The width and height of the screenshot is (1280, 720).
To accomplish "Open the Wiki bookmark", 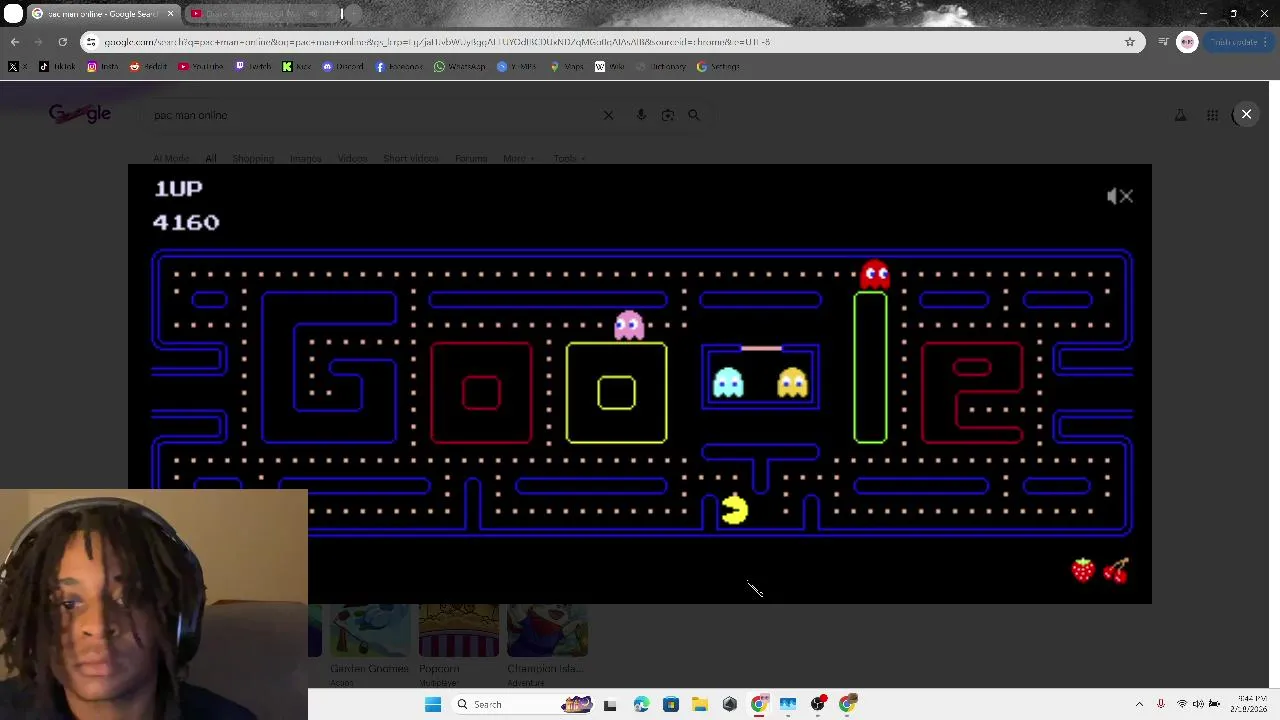I will point(609,67).
